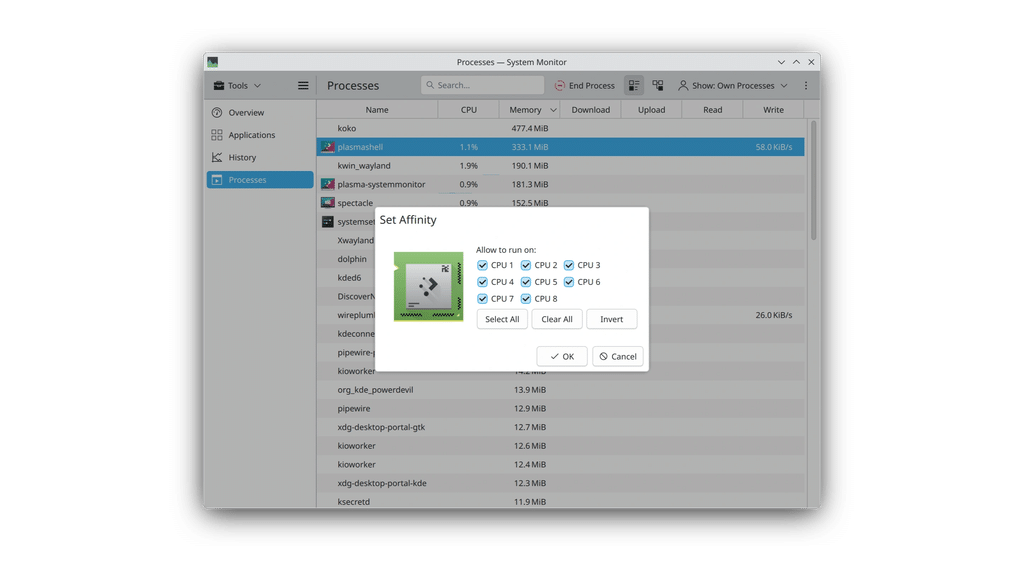Sort by Name column header
The width and height of the screenshot is (1024, 576).
[377, 110]
